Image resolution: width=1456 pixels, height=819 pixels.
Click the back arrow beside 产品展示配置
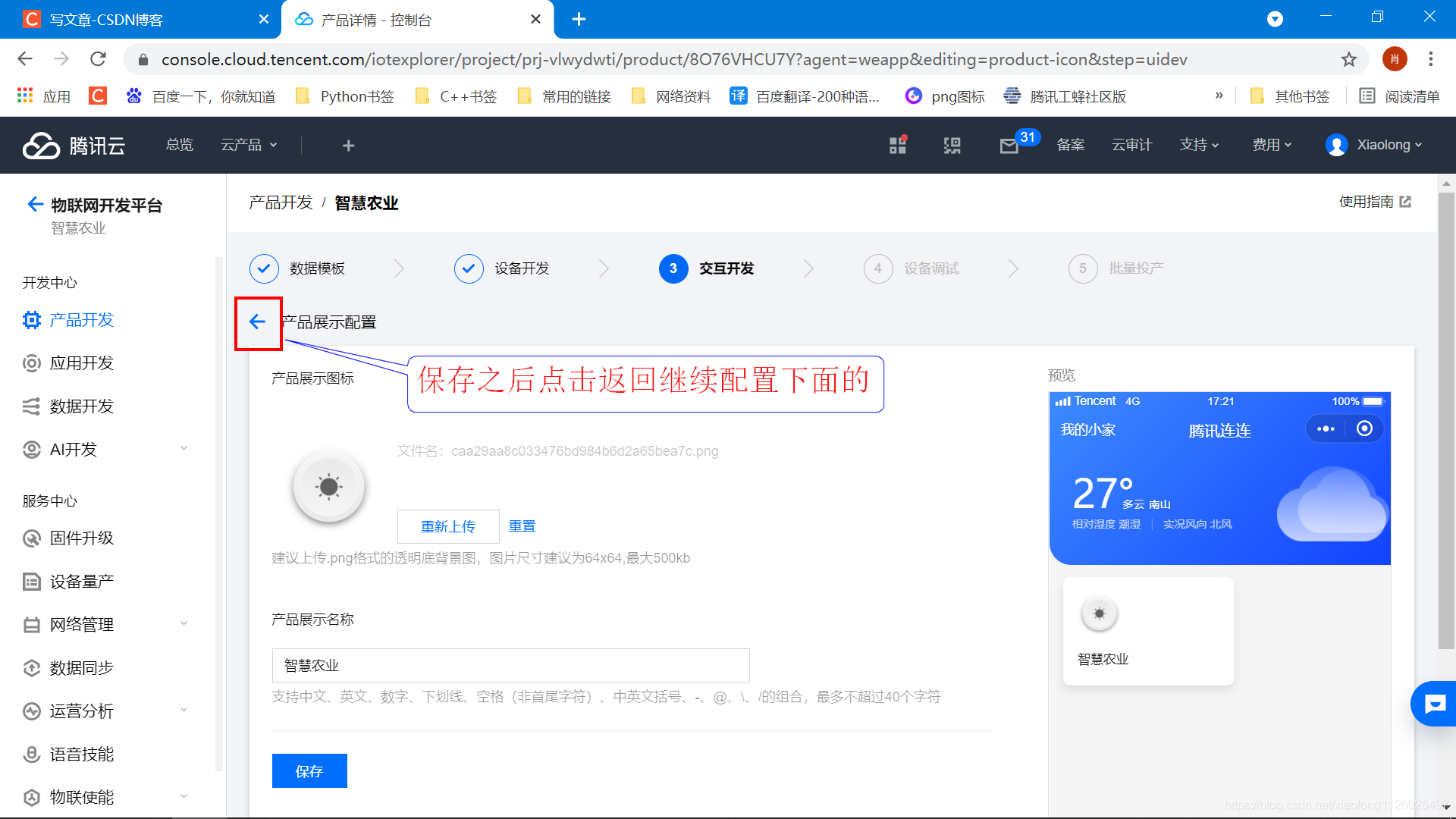tap(257, 322)
